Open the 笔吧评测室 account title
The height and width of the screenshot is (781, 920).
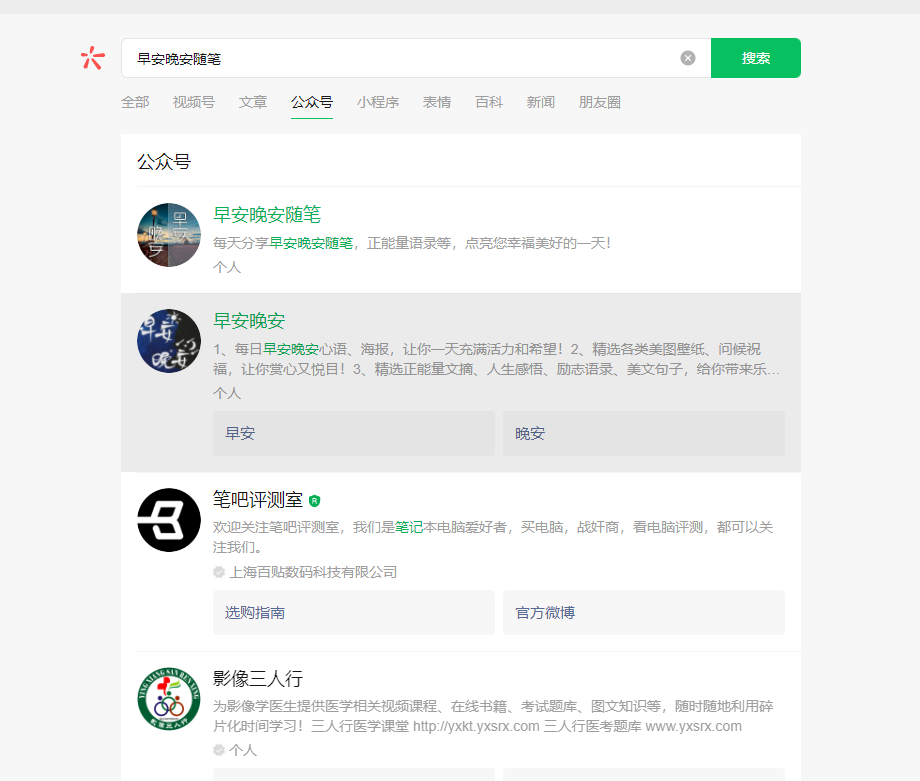258,500
